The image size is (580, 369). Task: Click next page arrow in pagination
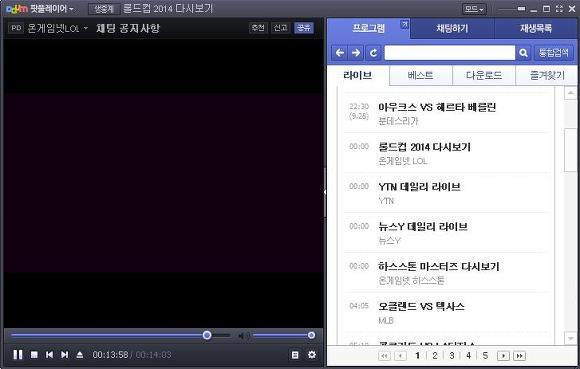pos(503,356)
